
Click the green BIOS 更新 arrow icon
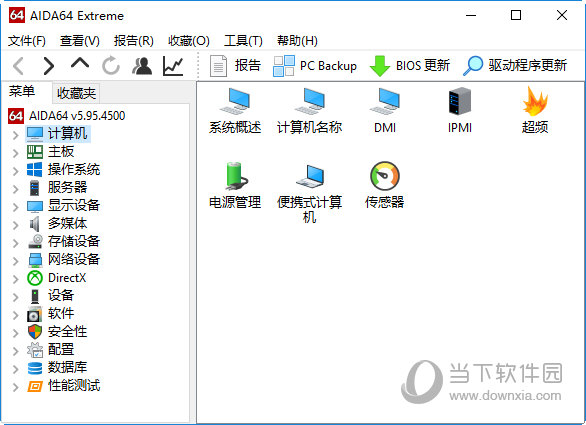coord(380,66)
